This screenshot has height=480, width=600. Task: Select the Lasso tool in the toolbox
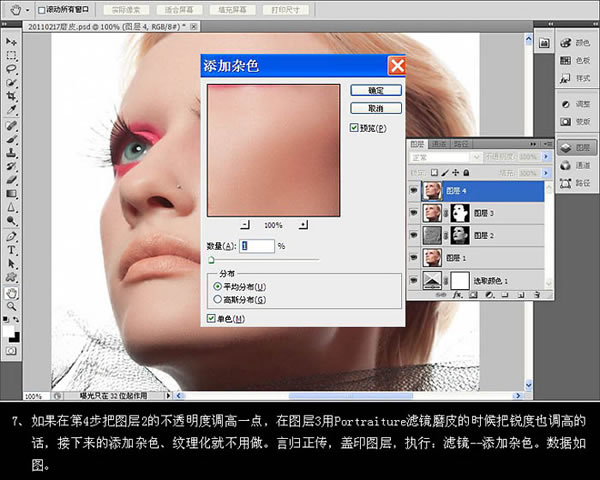[x=11, y=69]
